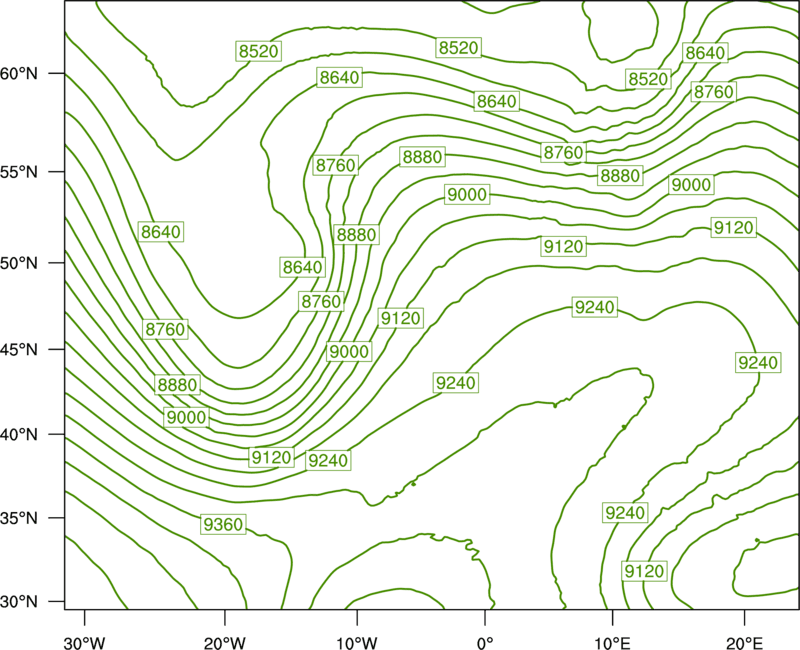Select the 10°E longitude axis label
The width and height of the screenshot is (800, 650).
[x=612, y=643]
